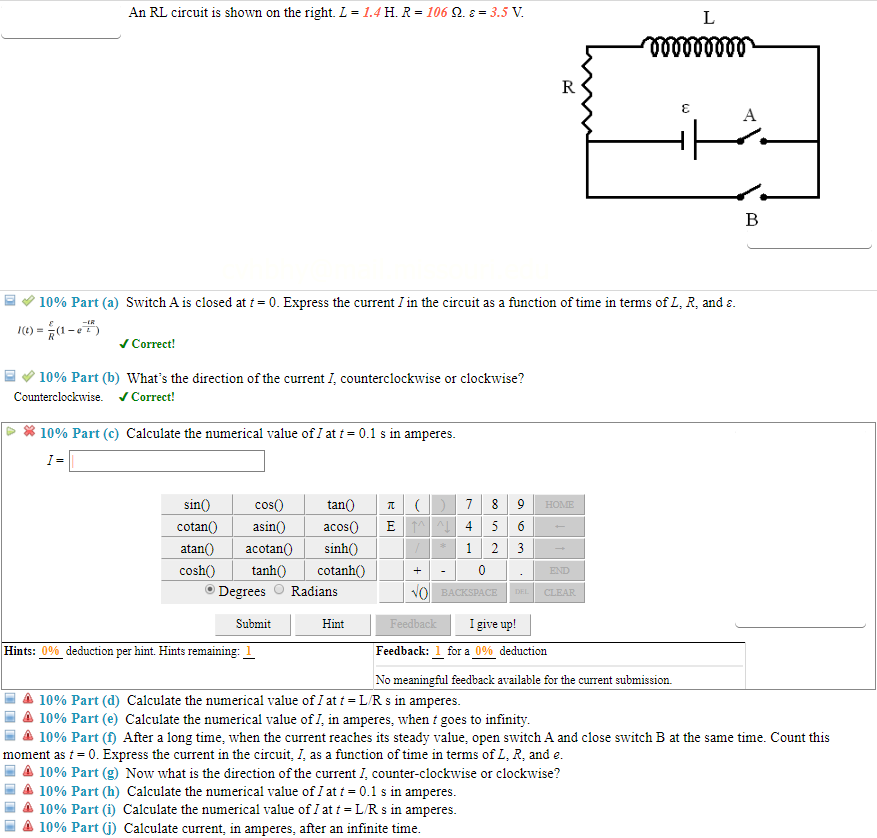
Task: Insert cosh() function from keypad
Action: (x=197, y=571)
